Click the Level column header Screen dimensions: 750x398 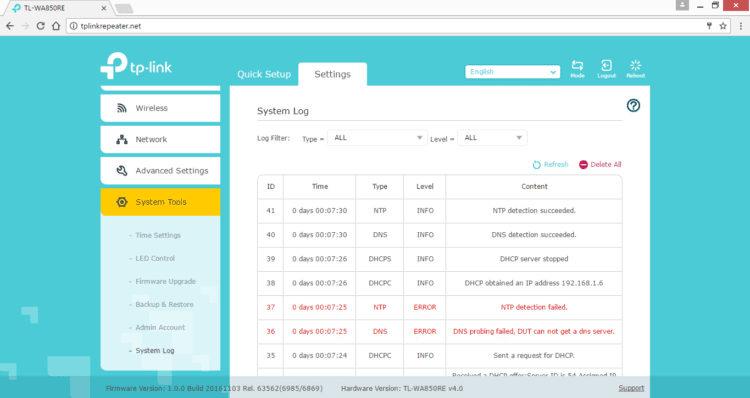[425, 187]
